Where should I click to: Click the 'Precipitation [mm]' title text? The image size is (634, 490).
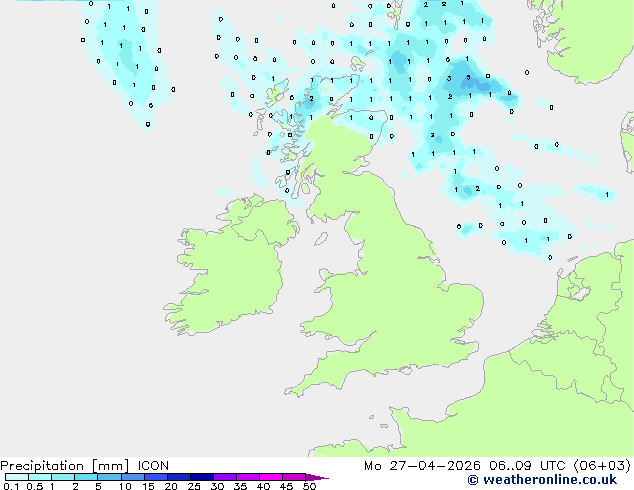pyautogui.click(x=65, y=466)
